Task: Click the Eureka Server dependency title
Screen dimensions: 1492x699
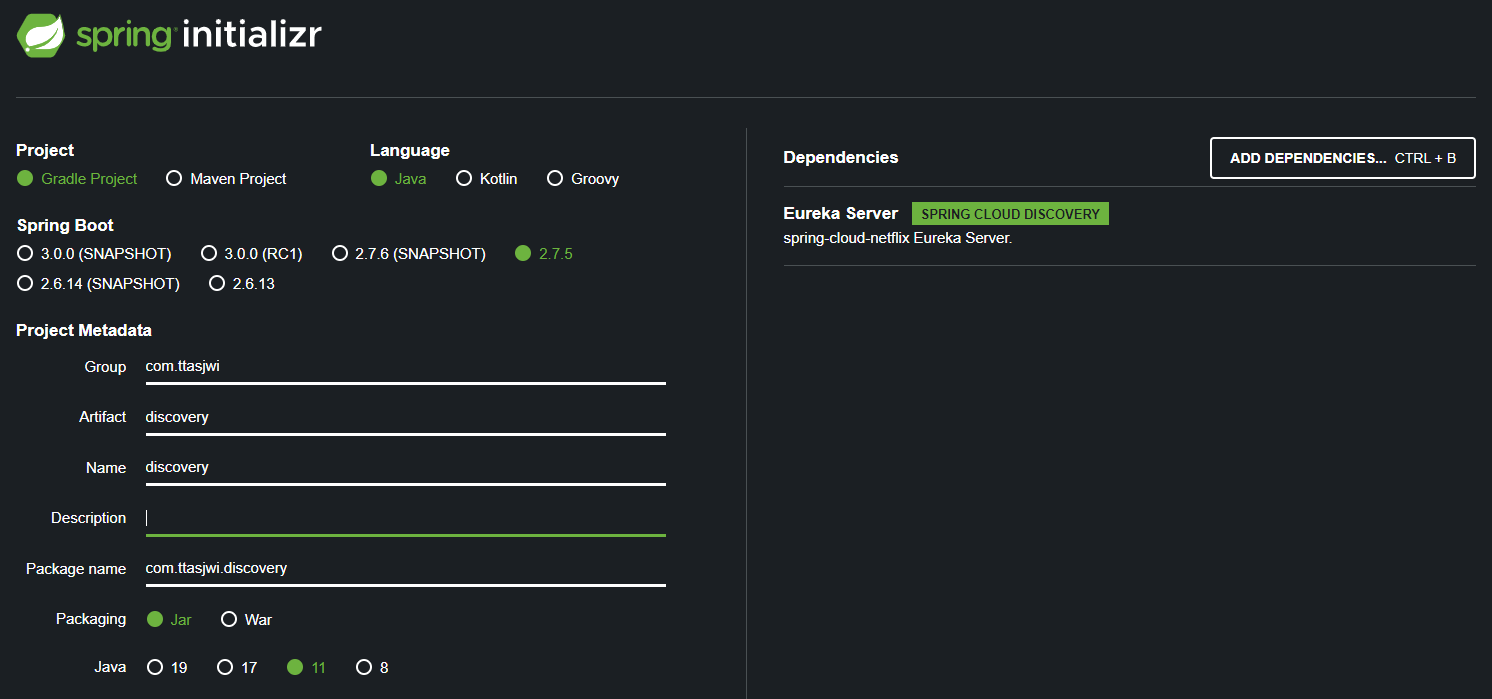Action: 841,214
